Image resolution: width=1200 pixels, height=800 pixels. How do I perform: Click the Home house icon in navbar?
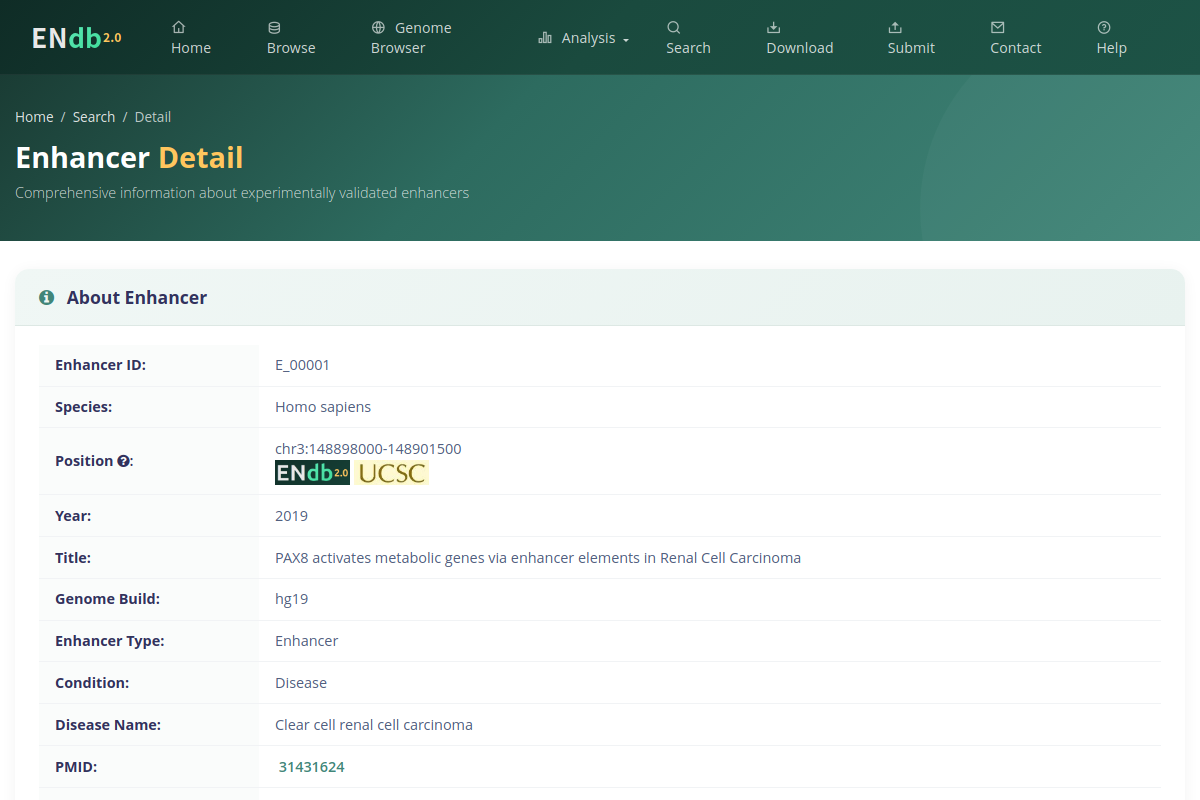point(178,27)
